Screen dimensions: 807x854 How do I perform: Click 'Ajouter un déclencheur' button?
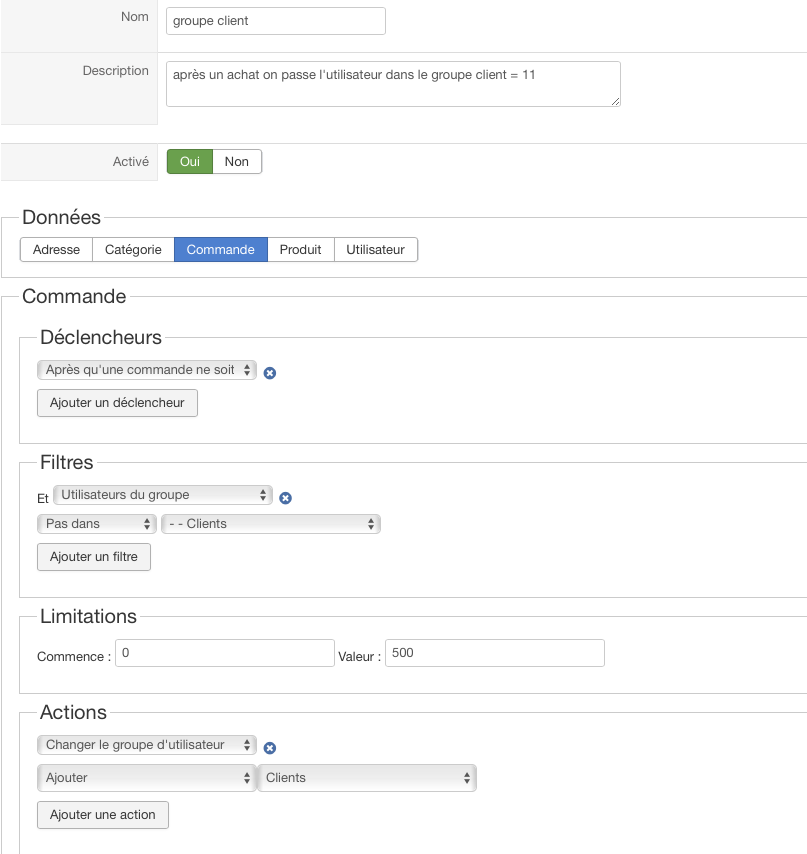(x=117, y=403)
